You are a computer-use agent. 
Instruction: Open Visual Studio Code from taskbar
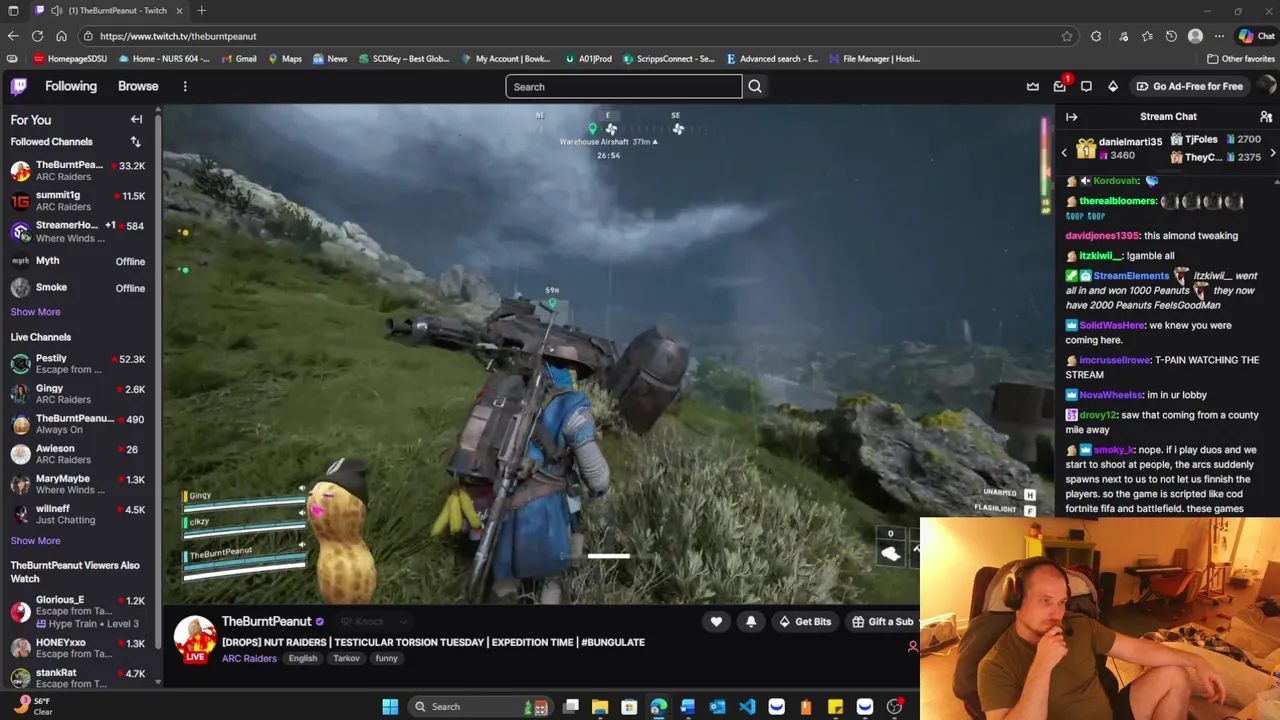(x=747, y=707)
